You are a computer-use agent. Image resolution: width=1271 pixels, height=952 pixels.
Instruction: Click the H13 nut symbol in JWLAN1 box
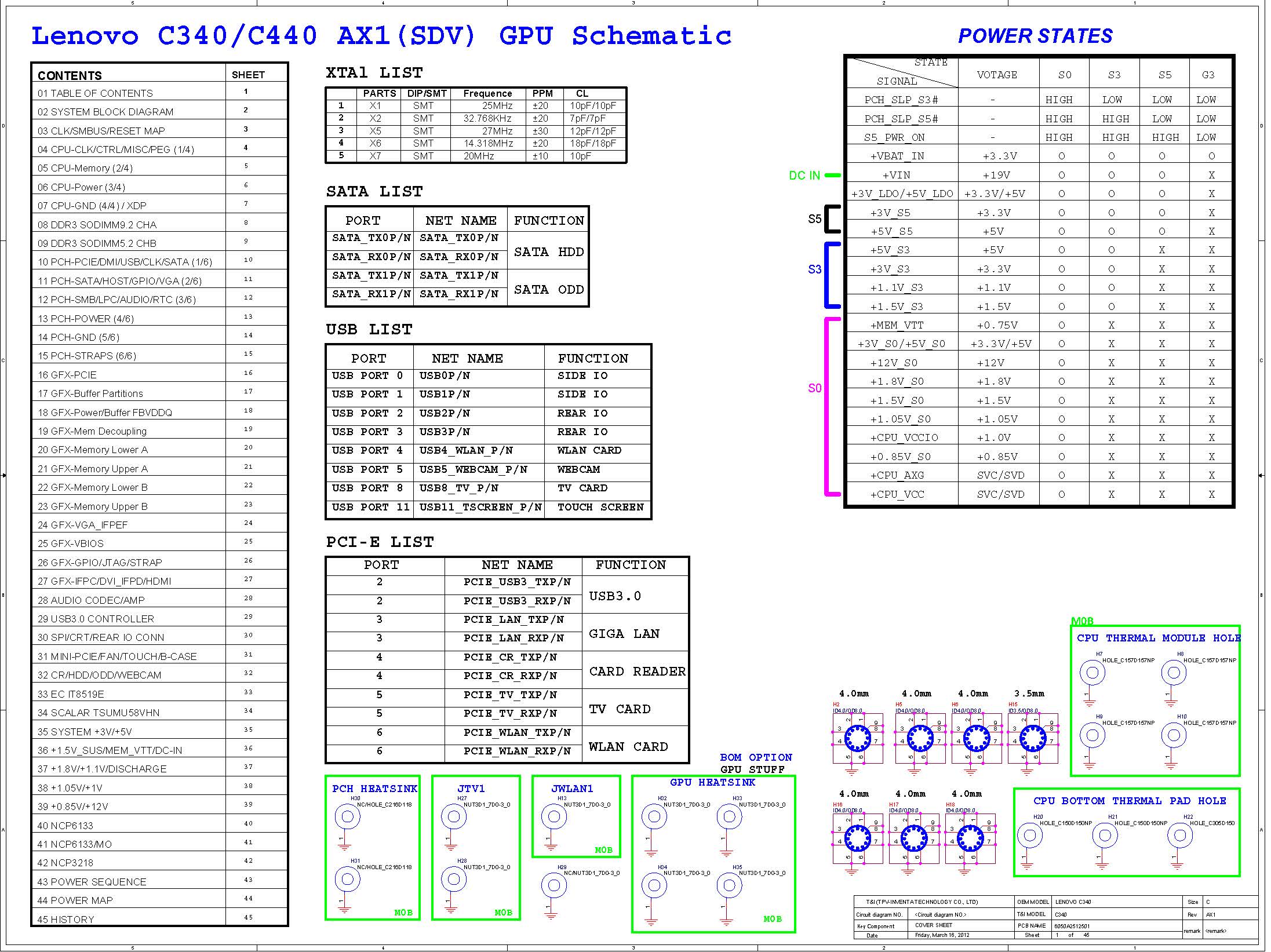click(554, 817)
